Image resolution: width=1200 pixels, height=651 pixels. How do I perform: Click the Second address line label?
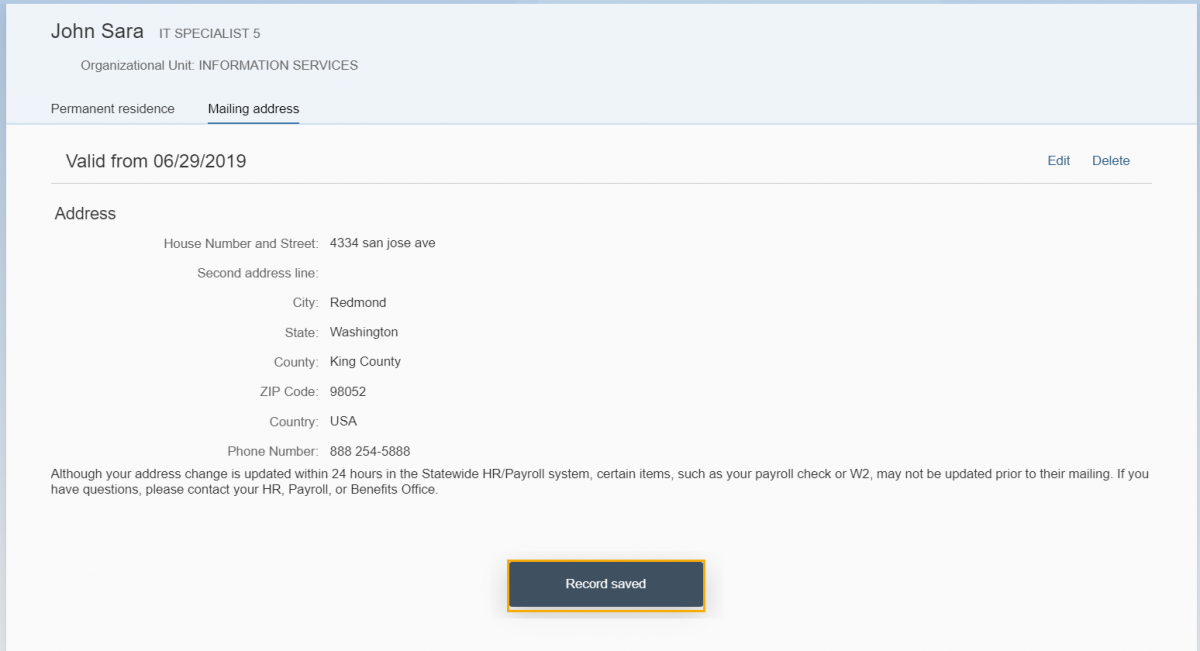(257, 273)
